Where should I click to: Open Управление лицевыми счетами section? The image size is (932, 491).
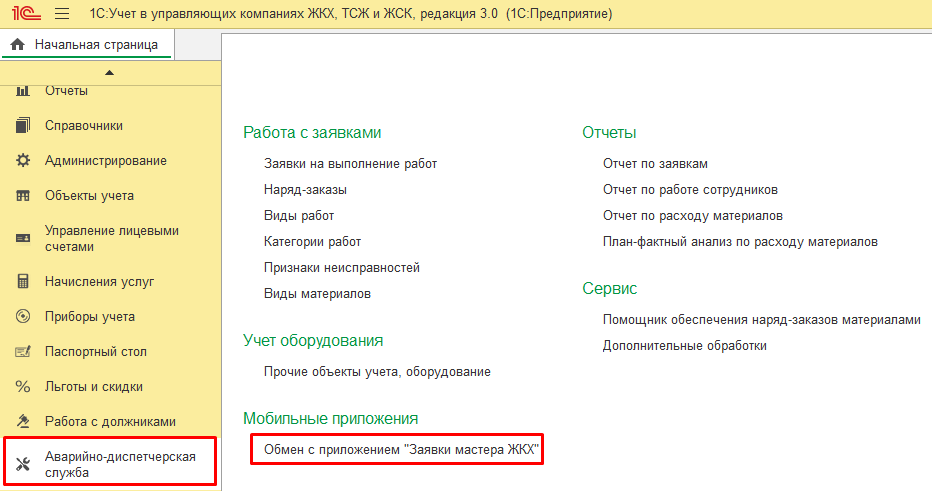point(110,238)
